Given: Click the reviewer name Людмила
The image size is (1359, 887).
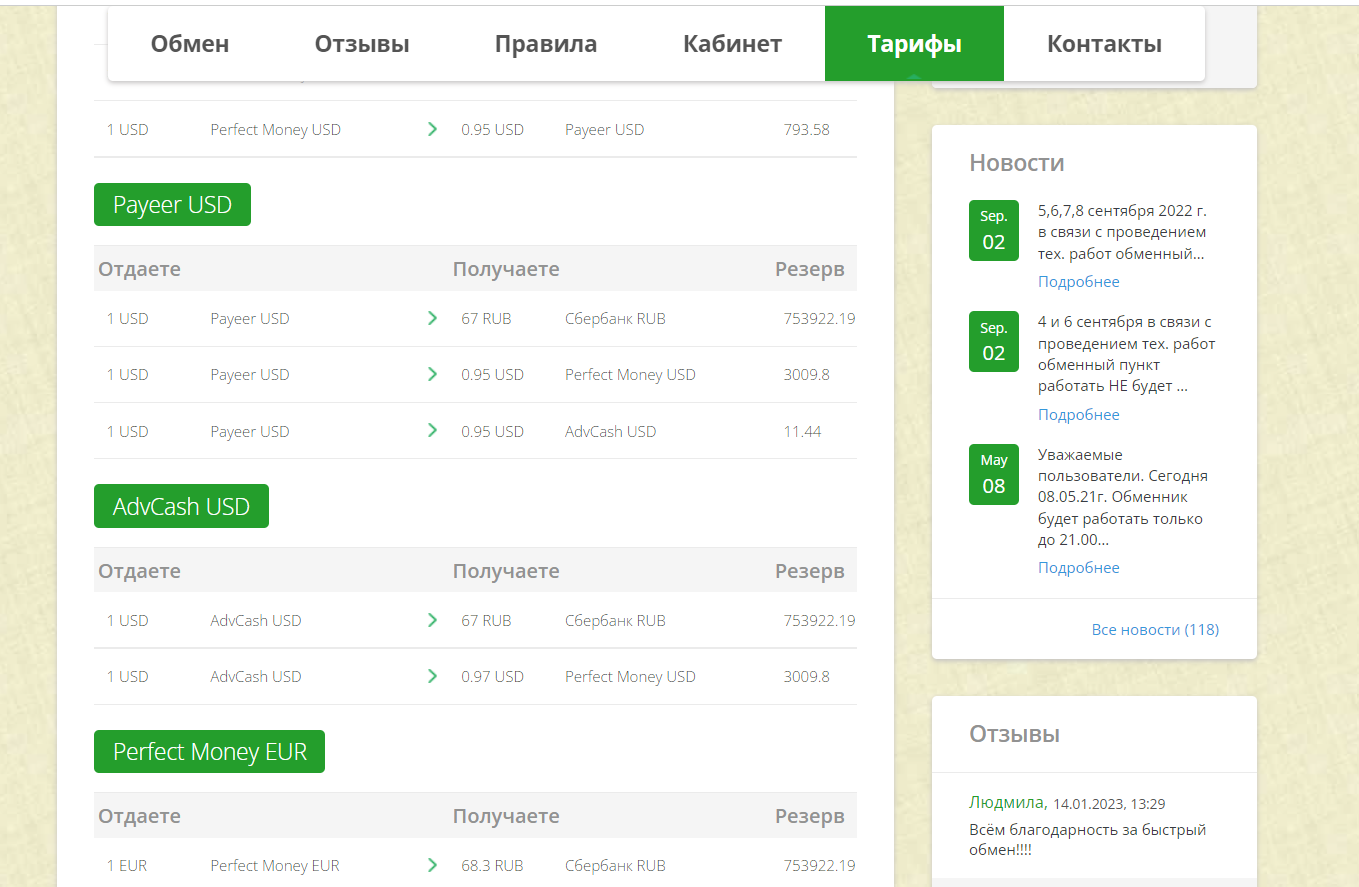Looking at the screenshot, I should point(1008,802).
